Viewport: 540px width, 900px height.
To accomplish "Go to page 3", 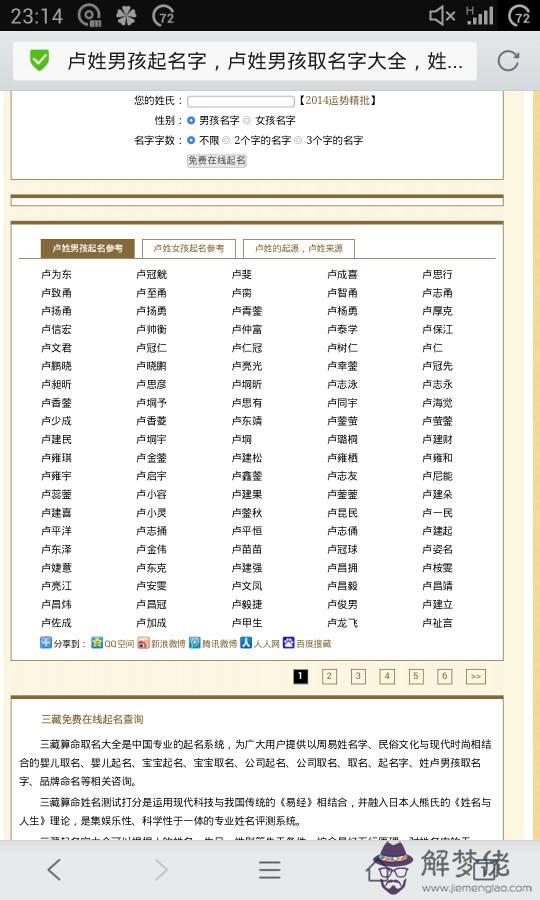I will coord(358,676).
